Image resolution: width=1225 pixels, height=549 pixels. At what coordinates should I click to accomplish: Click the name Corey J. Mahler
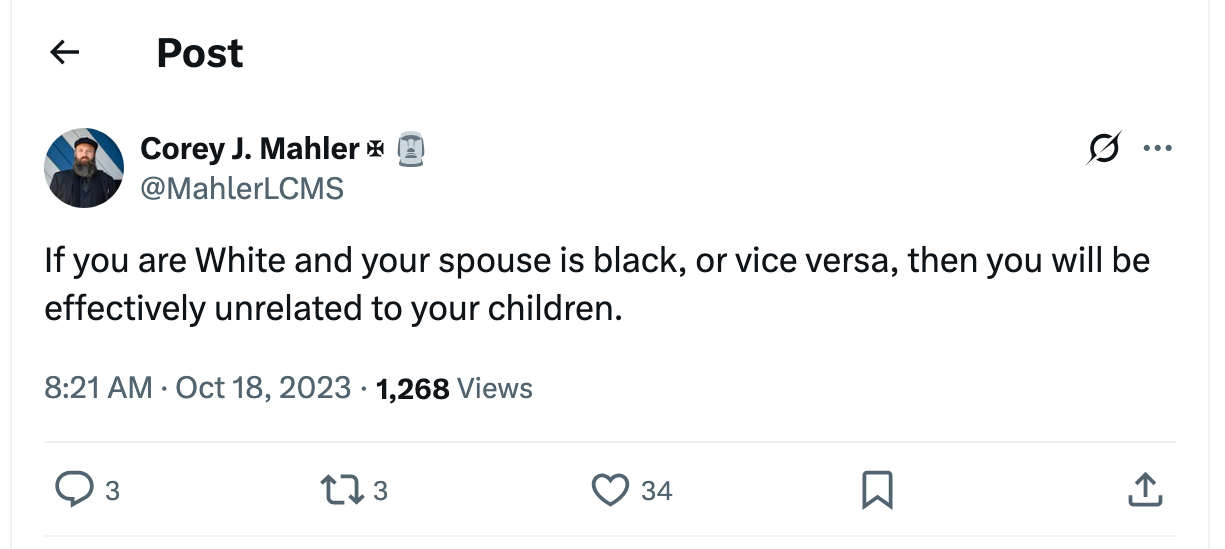[x=249, y=149]
